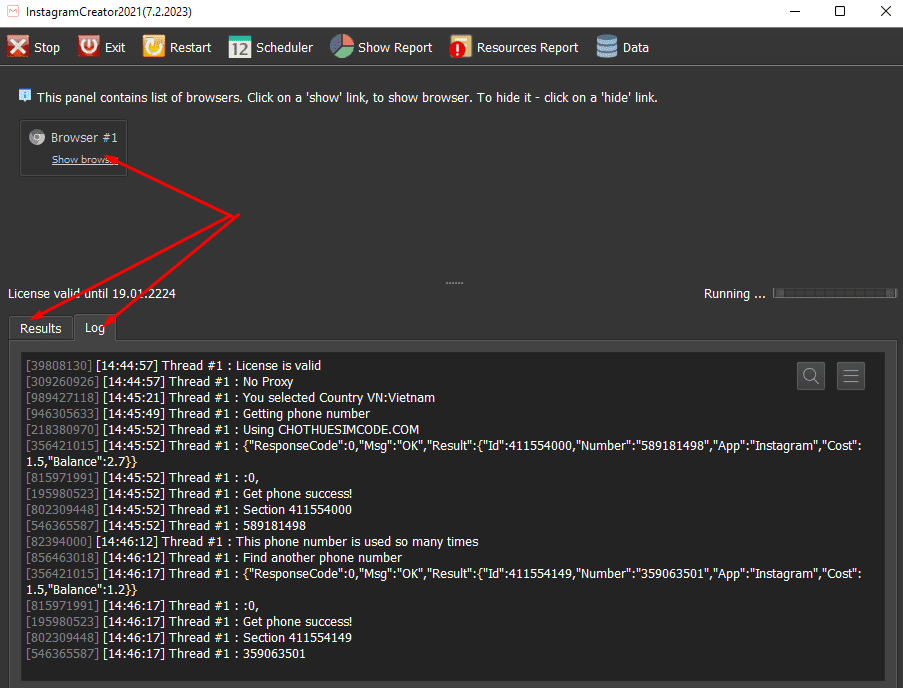The image size is (903, 688).
Task: Click the Show Report pie chart icon
Action: point(342,46)
